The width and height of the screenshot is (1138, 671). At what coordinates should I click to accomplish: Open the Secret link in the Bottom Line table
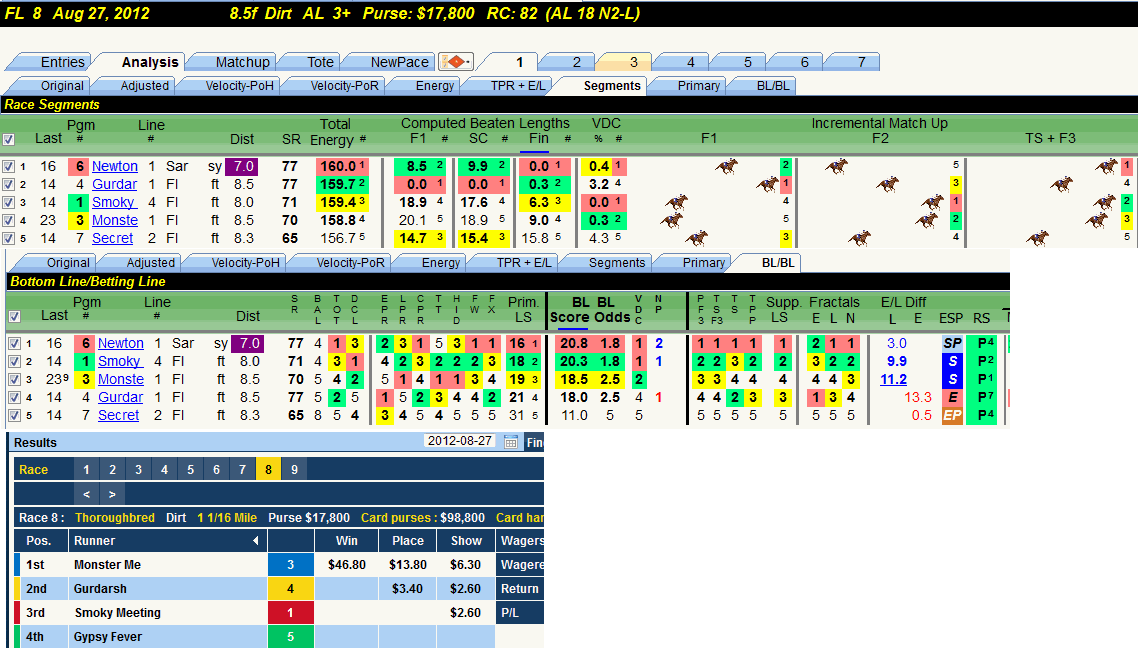[x=118, y=416]
